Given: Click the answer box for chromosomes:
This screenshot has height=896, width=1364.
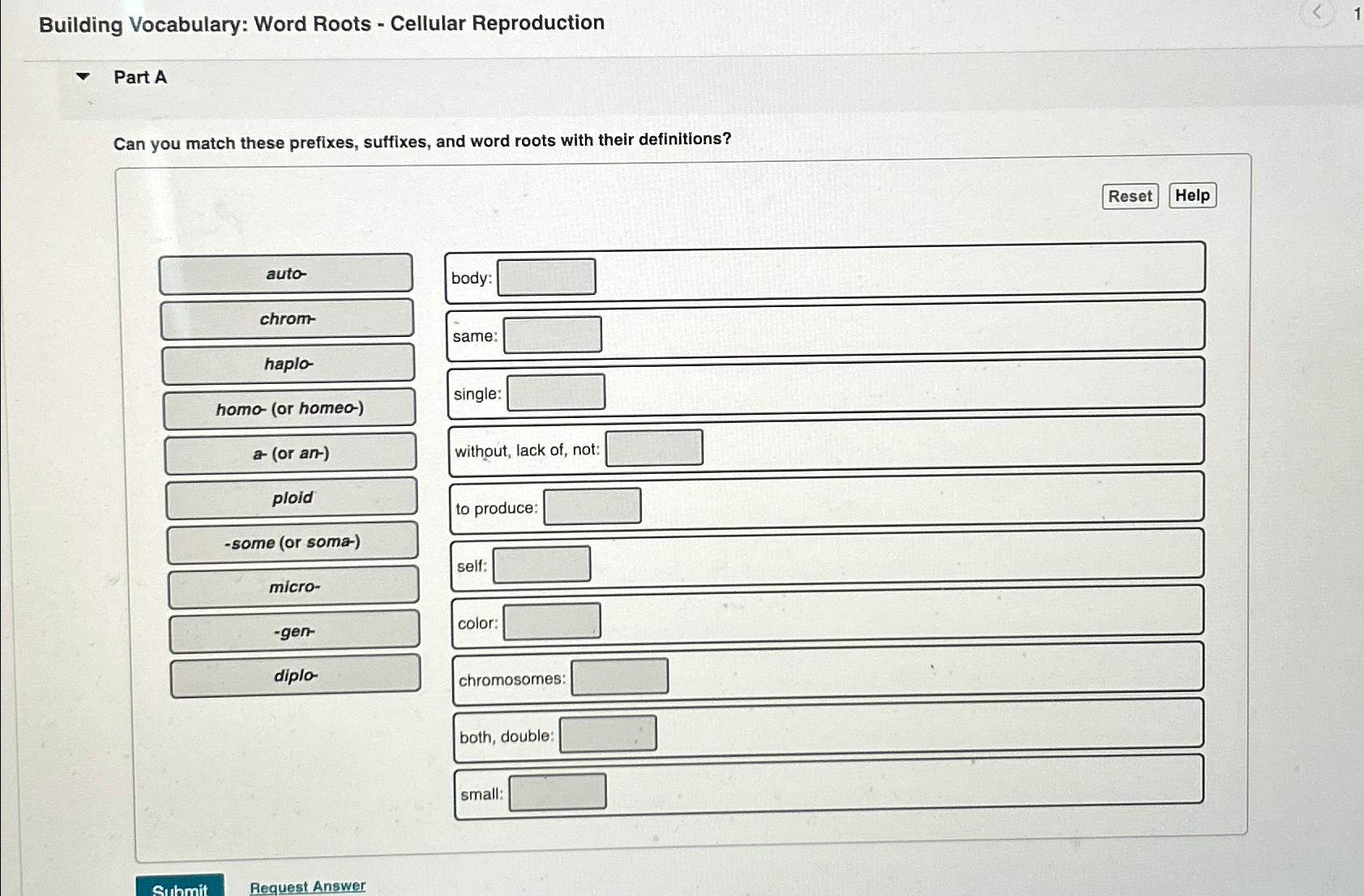Looking at the screenshot, I should pyautogui.click(x=620, y=676).
